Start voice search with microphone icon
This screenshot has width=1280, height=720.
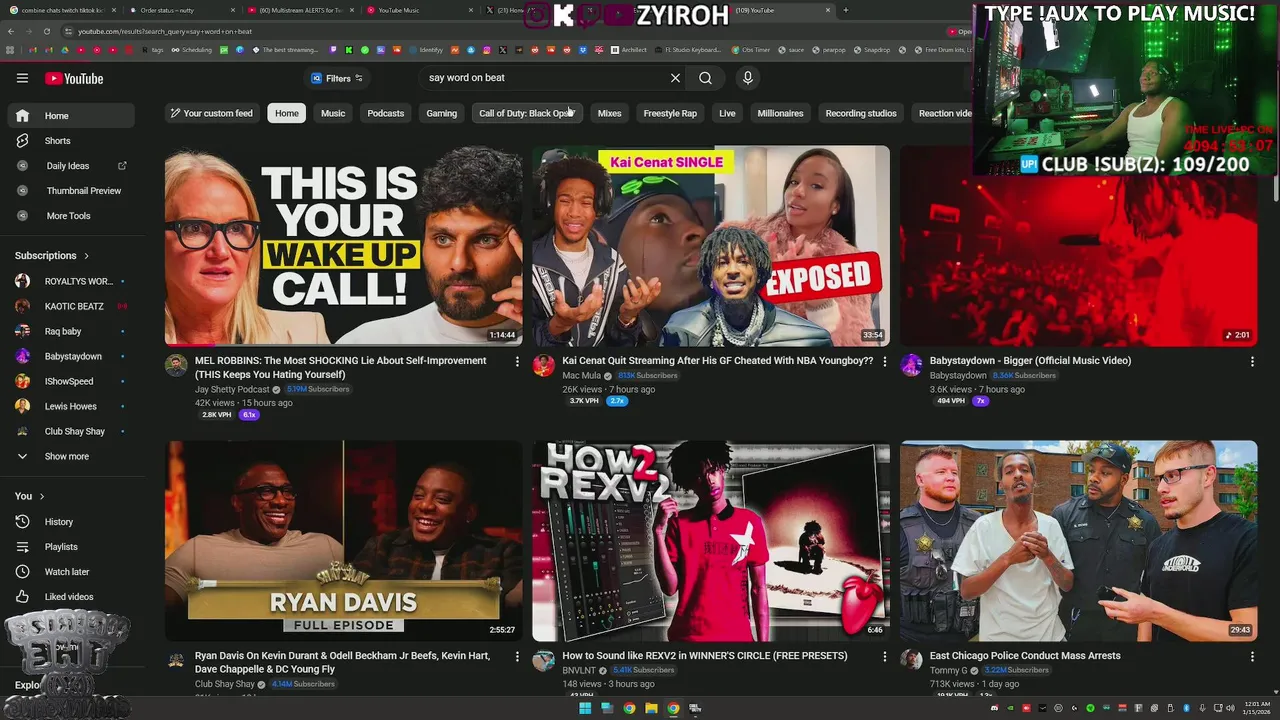[747, 78]
